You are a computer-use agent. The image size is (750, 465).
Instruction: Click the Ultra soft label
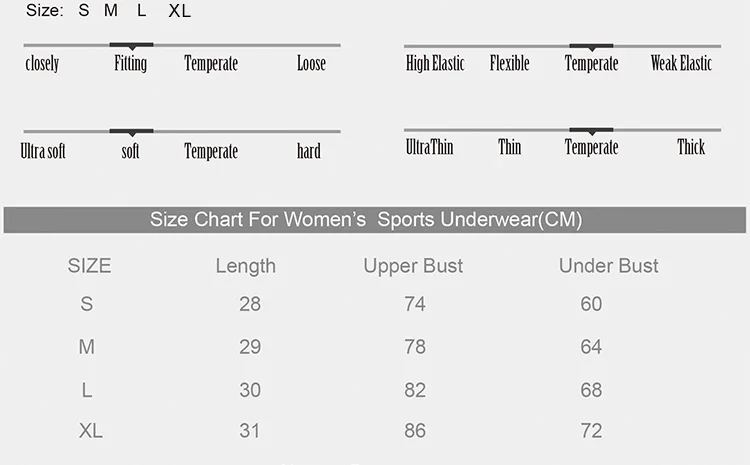43,152
